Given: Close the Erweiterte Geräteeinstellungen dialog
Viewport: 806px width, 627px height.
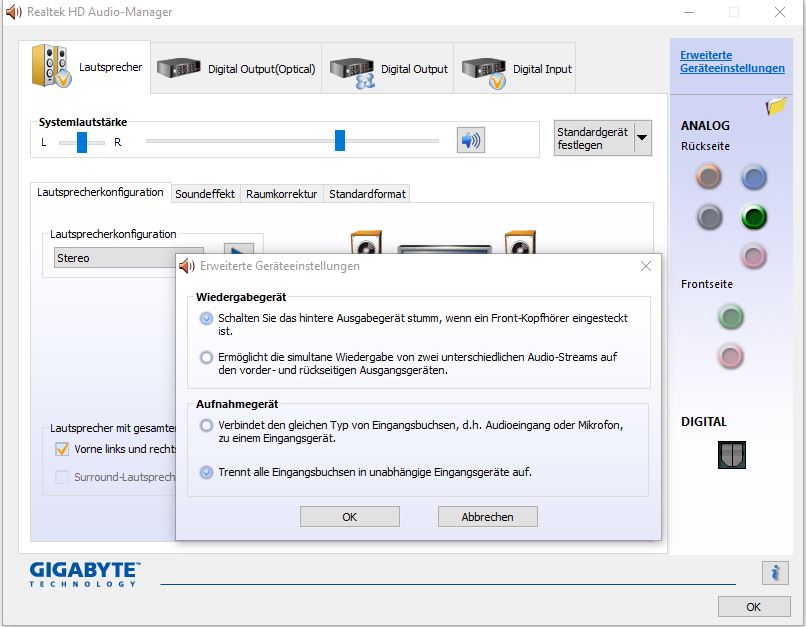Looking at the screenshot, I should 646,266.
